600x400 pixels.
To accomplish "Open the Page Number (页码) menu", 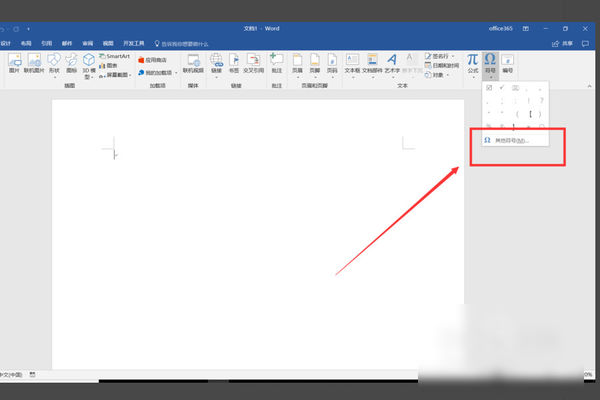I will [x=332, y=64].
